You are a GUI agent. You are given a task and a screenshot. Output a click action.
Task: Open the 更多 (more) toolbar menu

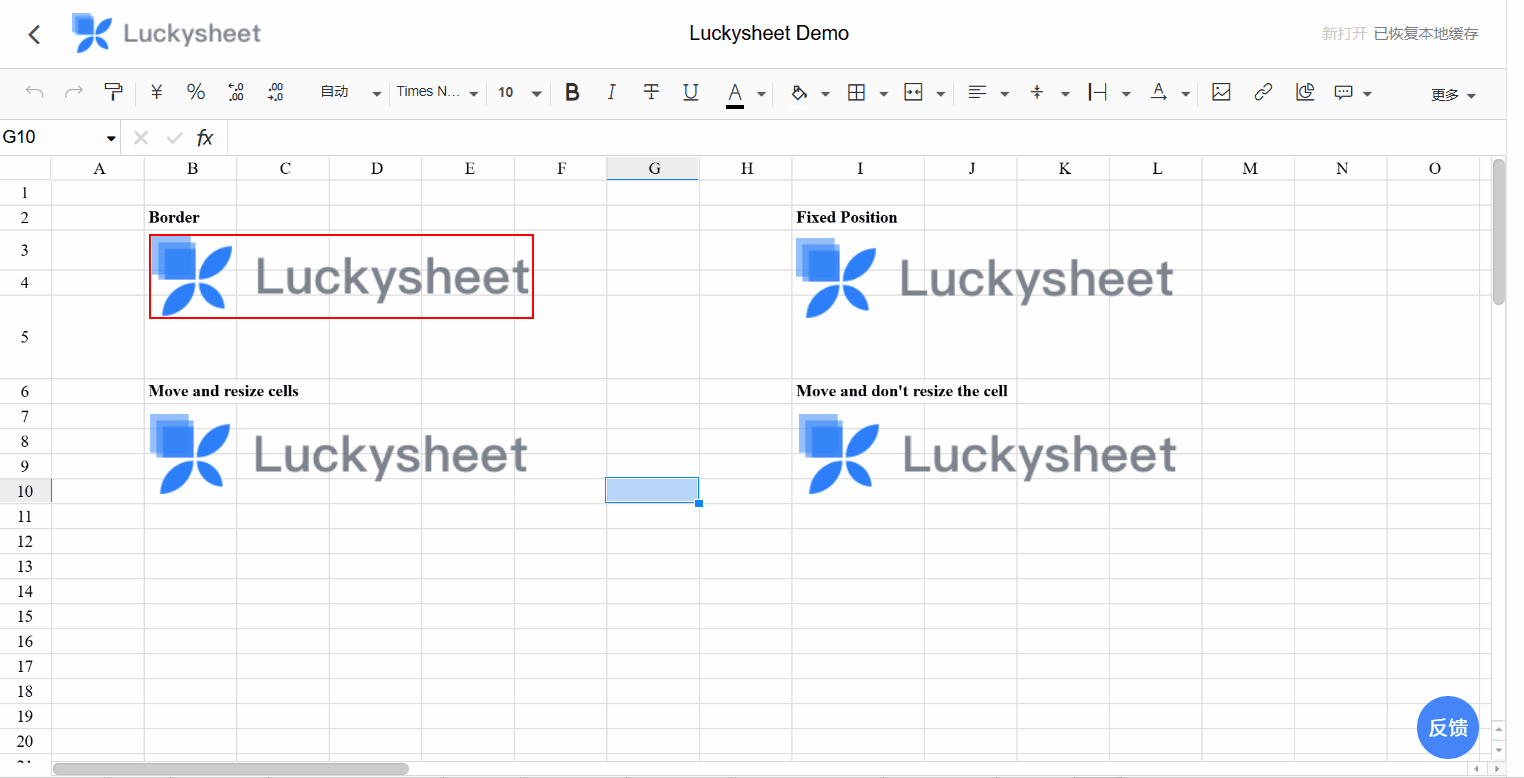1453,95
